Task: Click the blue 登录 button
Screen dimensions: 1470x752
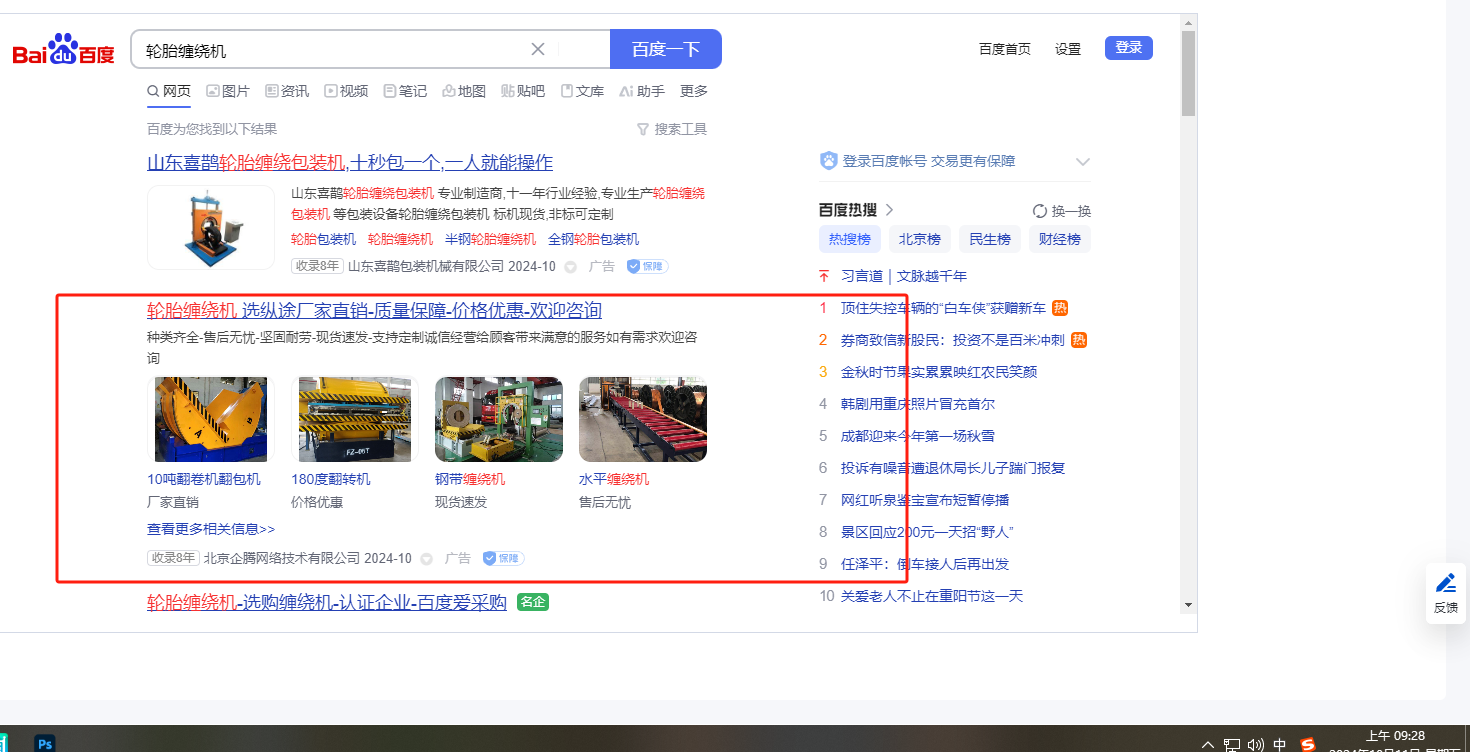Action: coord(1129,48)
